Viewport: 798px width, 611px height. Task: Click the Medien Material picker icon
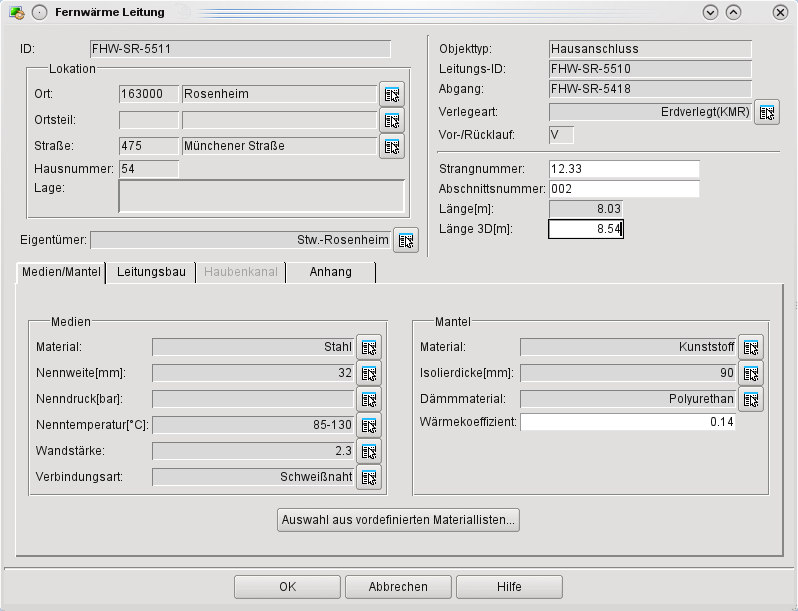(x=369, y=347)
